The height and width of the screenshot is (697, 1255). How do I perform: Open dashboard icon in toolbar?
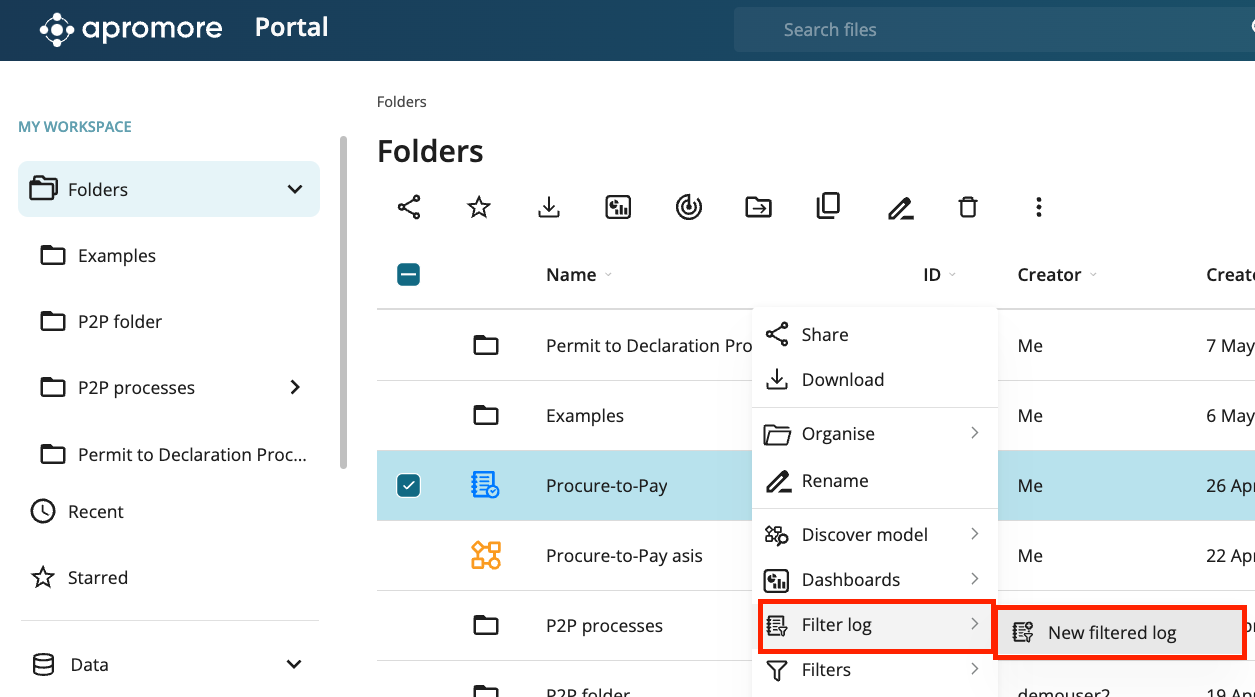(x=618, y=207)
